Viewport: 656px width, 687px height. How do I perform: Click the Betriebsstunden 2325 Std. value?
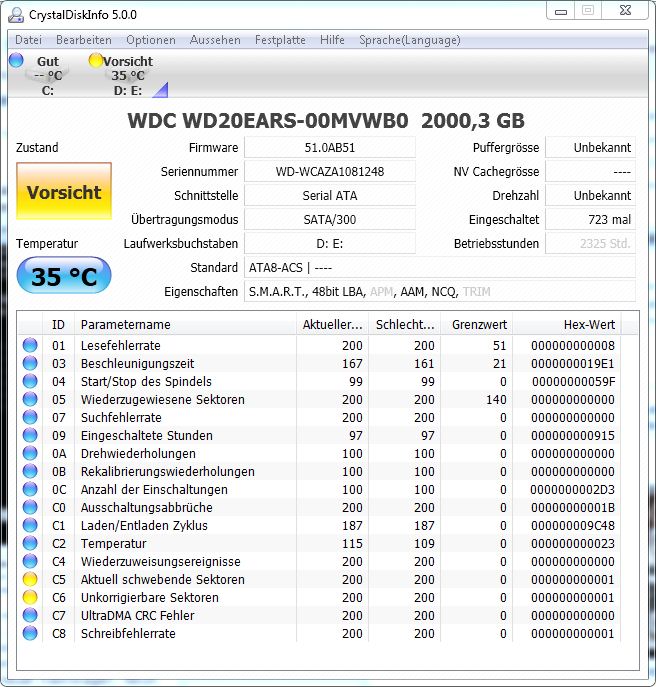(x=590, y=244)
